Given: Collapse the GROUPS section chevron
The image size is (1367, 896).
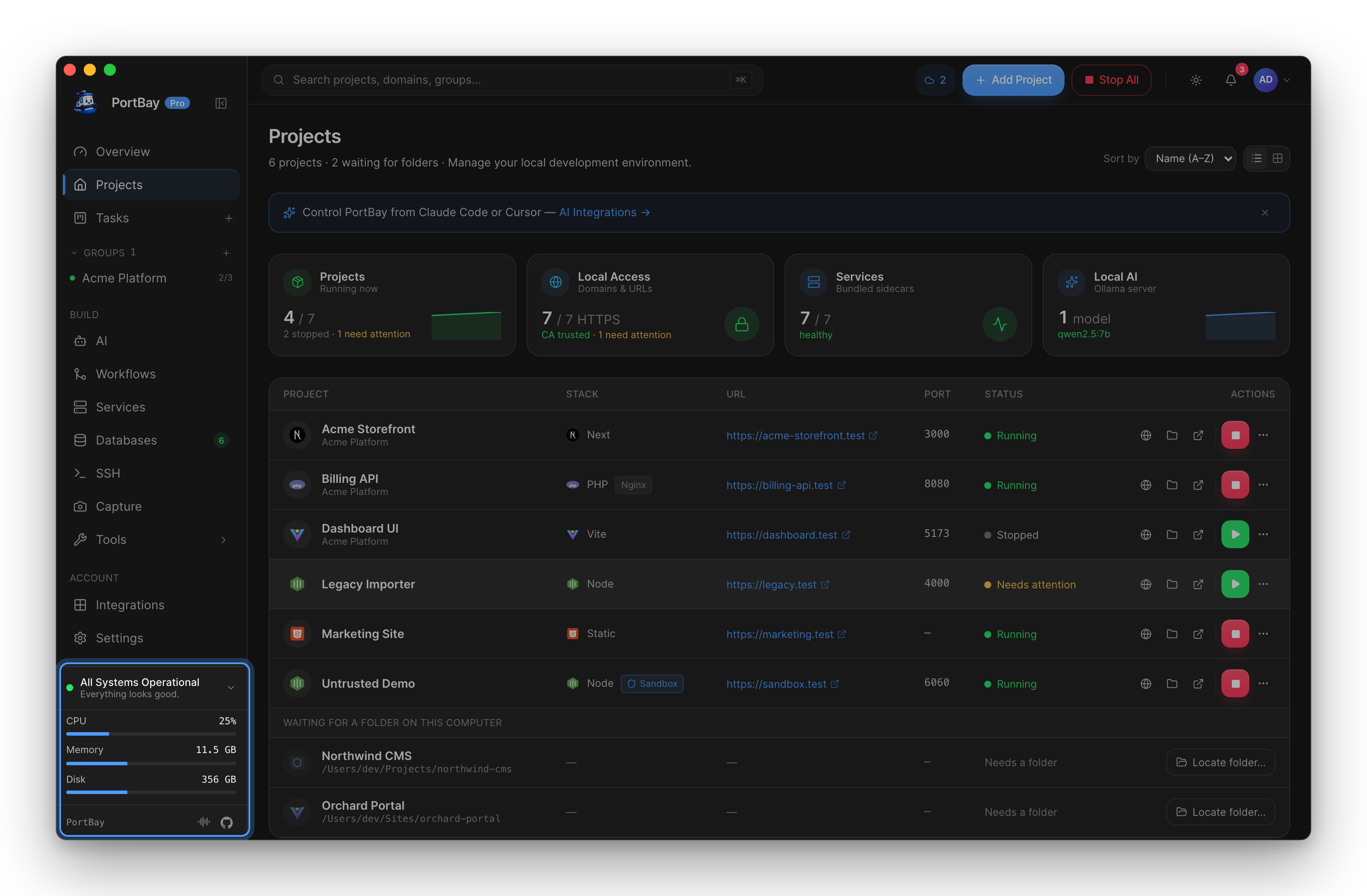Looking at the screenshot, I should (74, 253).
